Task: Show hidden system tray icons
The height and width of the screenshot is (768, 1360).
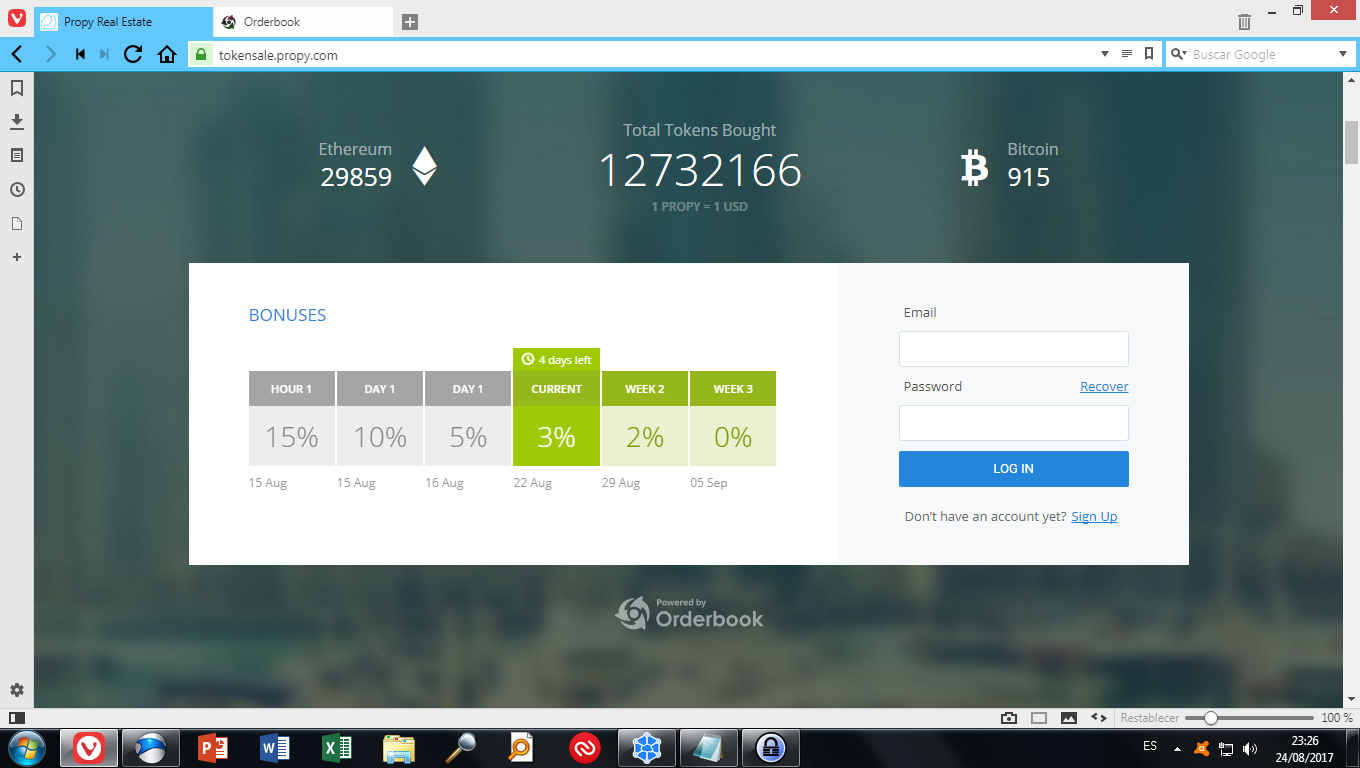Action: [1177, 748]
